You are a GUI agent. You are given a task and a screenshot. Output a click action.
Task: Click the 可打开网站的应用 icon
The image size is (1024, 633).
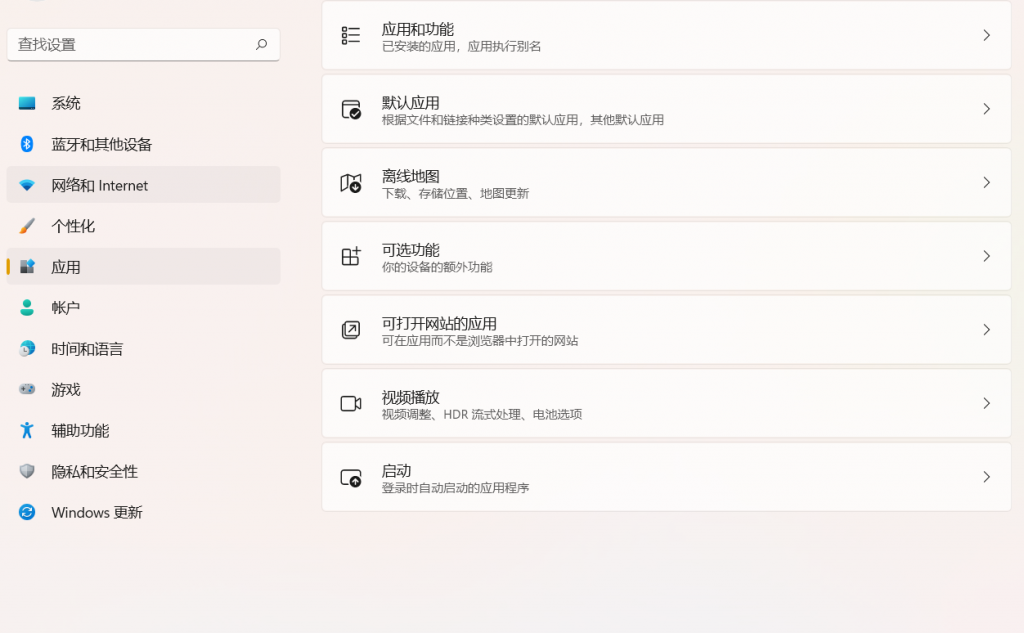click(351, 330)
